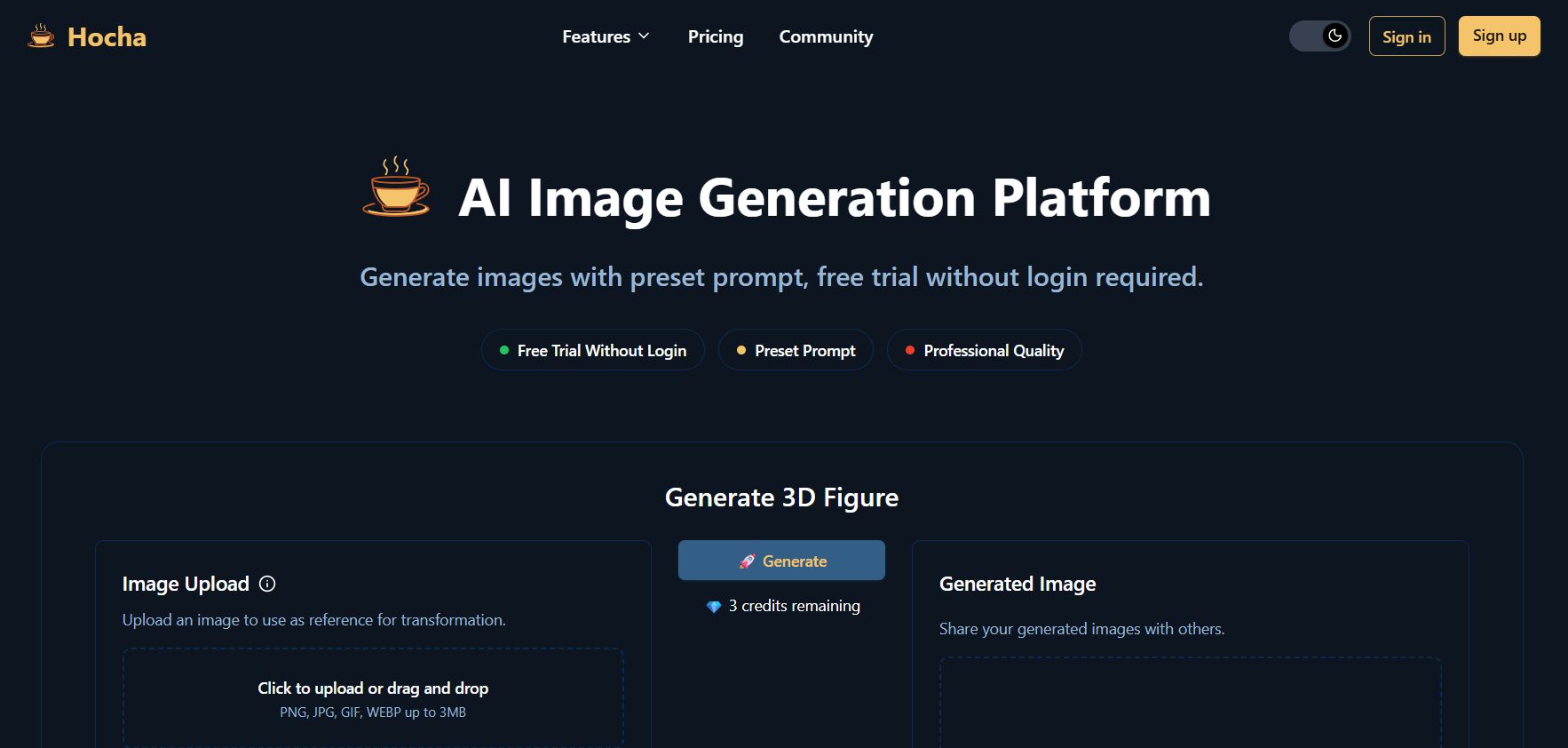Click the 'PNG, JPG, GIF, WEBP up to 3MB' hint
The width and height of the screenshot is (1568, 748).
(373, 712)
